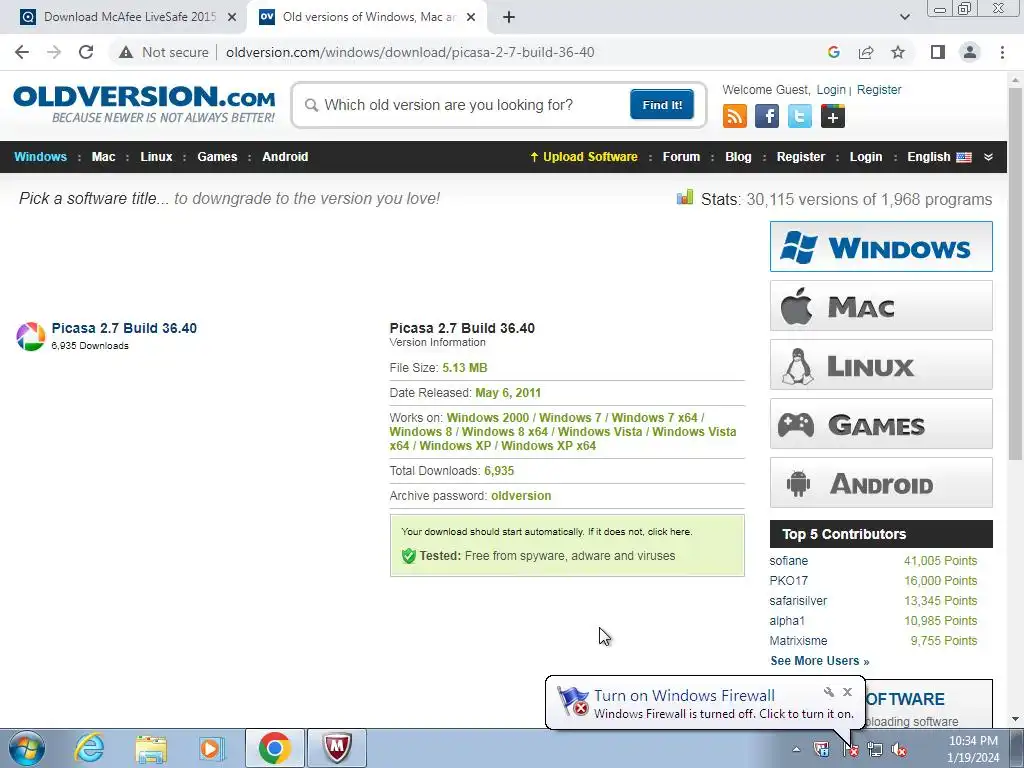1024x768 pixels.
Task: Go back to the previous page
Action: pos(22,52)
